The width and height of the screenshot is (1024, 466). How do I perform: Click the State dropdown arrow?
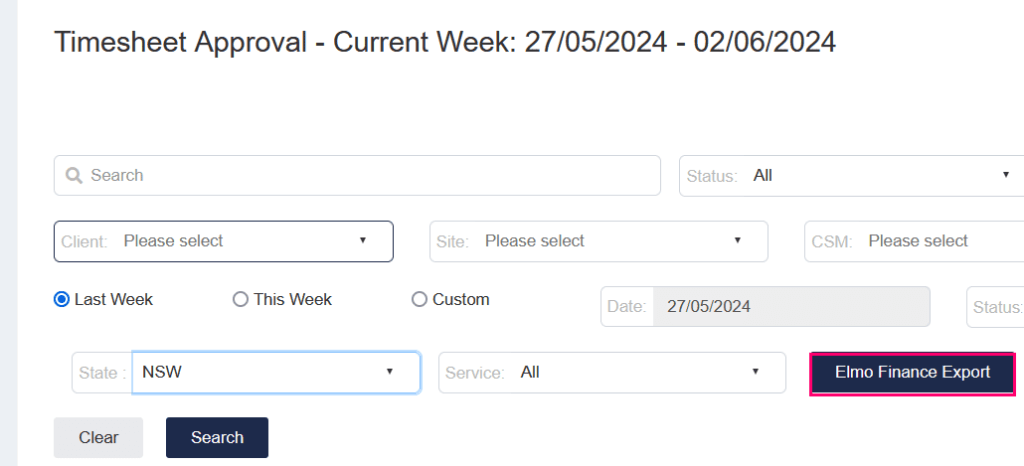click(389, 372)
